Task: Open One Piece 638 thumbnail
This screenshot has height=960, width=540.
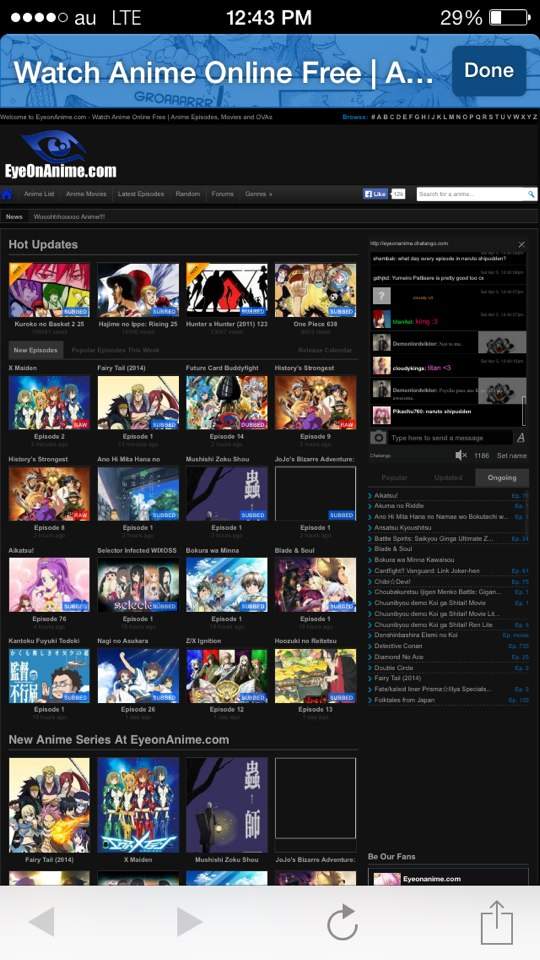Action: [x=315, y=290]
